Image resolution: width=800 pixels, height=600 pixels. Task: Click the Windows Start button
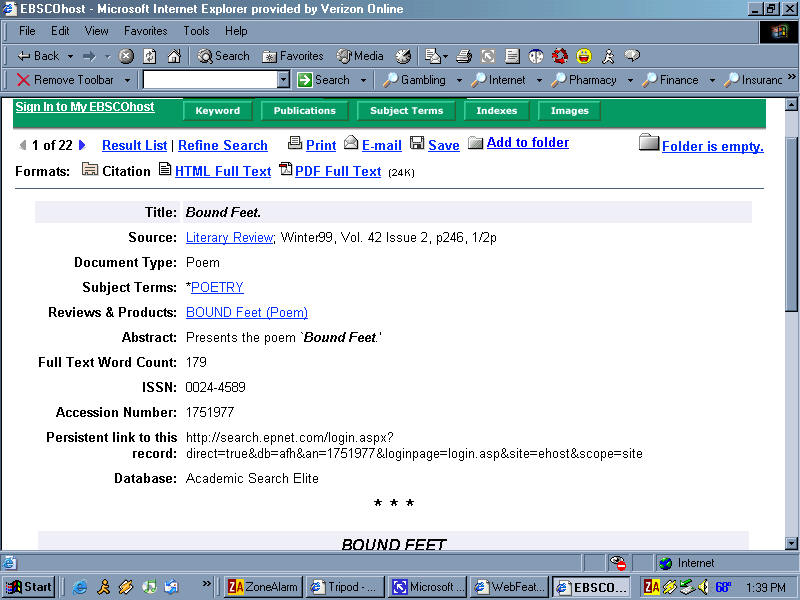[29, 587]
